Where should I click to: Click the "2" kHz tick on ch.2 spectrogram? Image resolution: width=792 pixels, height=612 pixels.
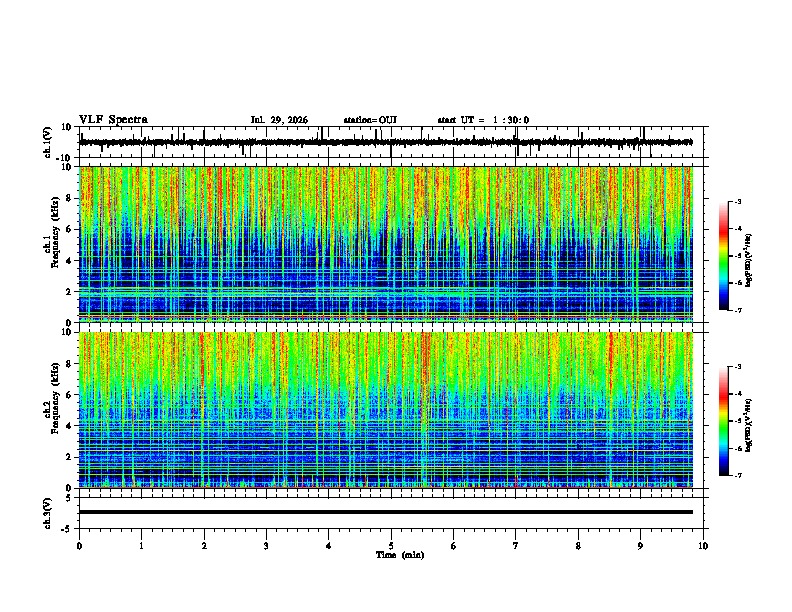coord(69,457)
